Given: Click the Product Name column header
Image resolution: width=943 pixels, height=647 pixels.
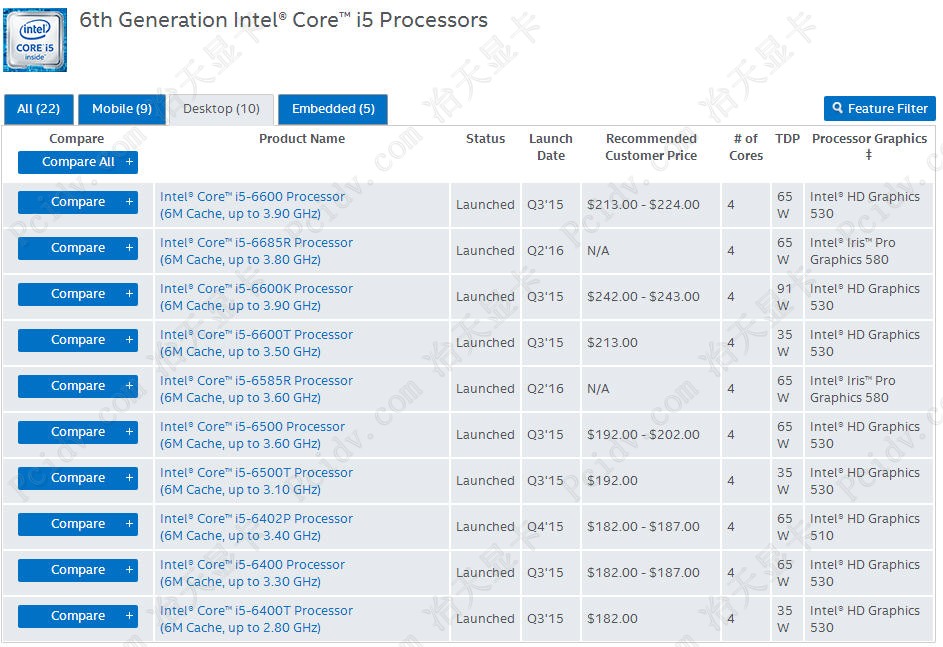Looking at the screenshot, I should (x=302, y=139).
